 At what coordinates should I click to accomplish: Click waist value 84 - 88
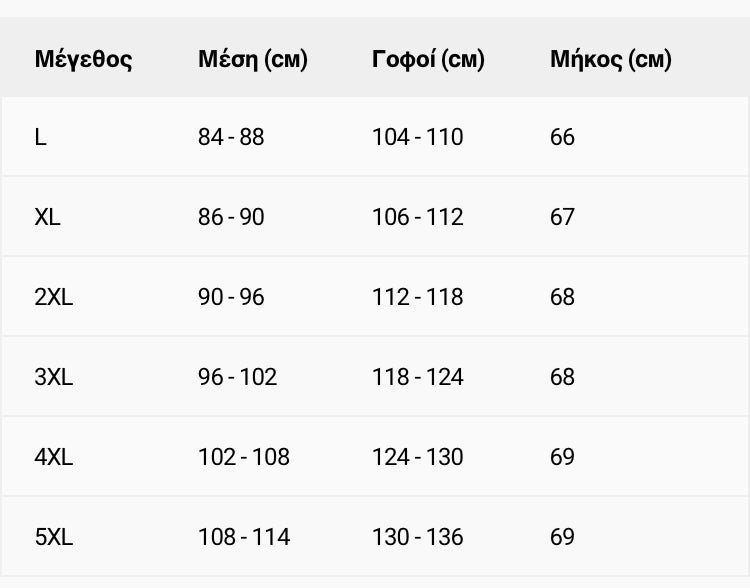click(231, 137)
